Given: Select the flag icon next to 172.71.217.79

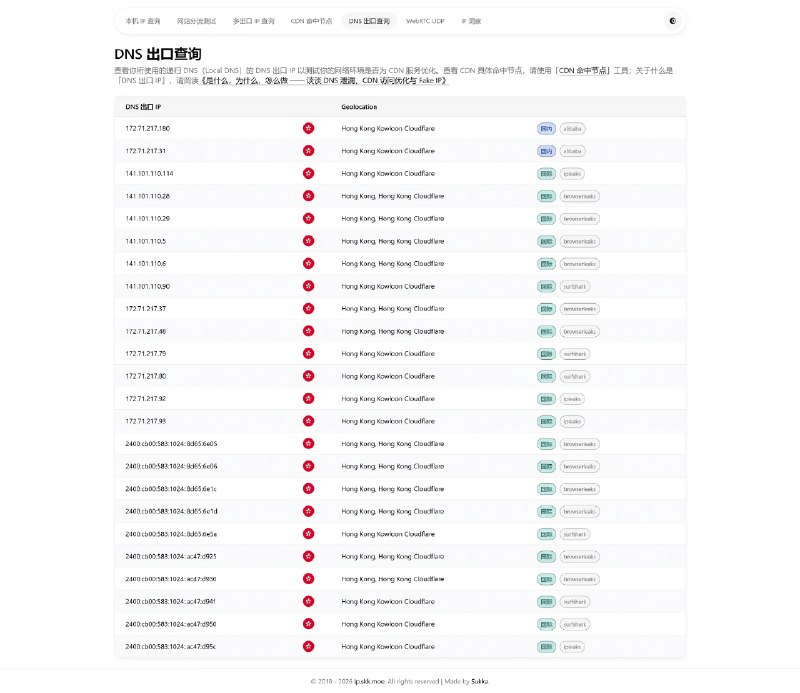Looking at the screenshot, I should tap(308, 353).
